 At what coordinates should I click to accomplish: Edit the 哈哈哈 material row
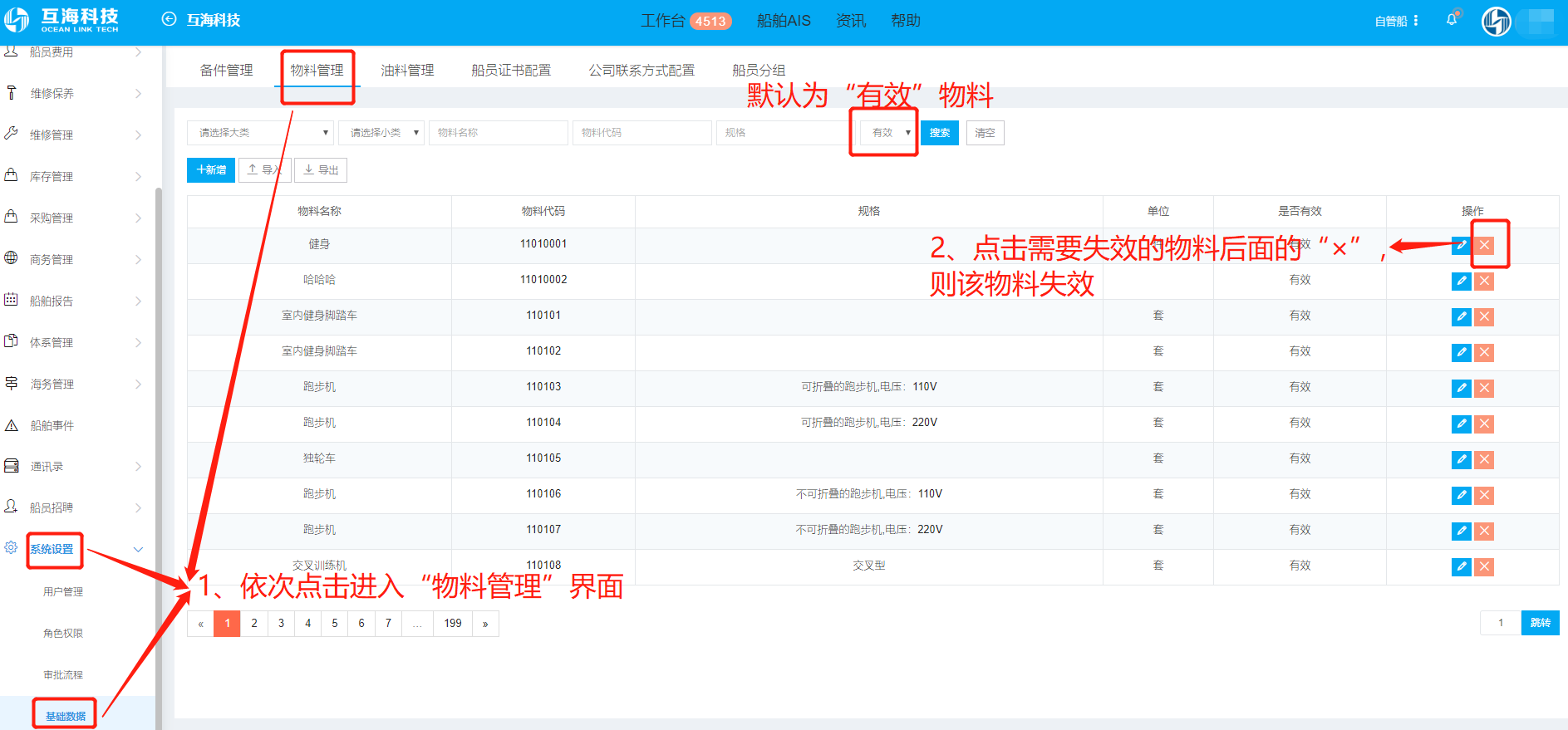pos(1461,281)
